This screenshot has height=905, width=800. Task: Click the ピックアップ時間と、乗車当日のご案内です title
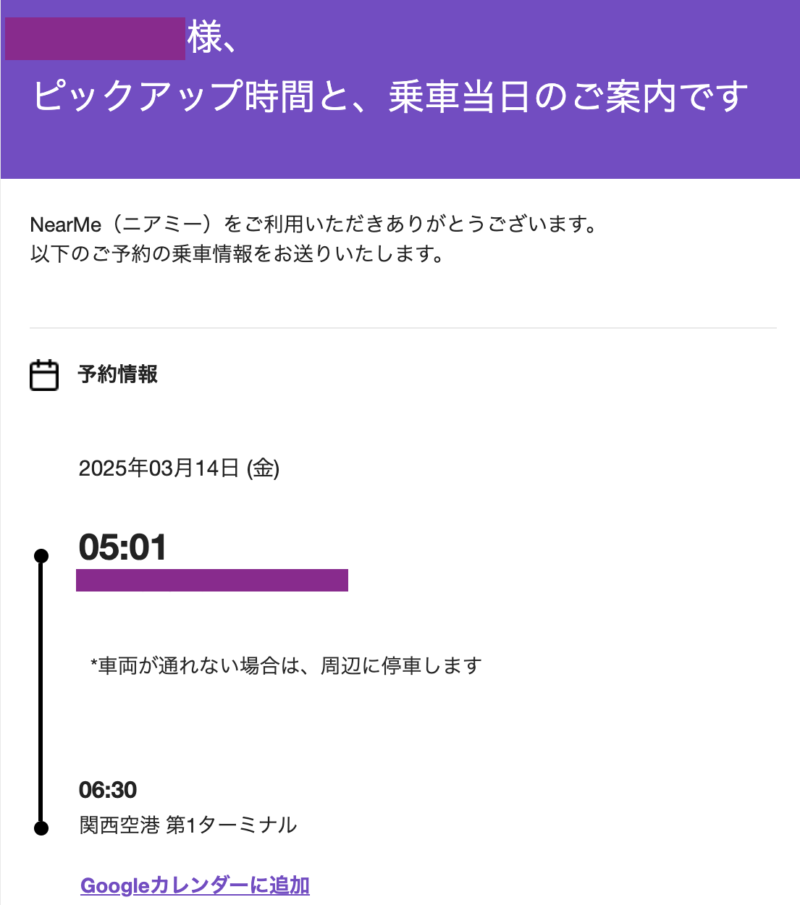click(390, 96)
